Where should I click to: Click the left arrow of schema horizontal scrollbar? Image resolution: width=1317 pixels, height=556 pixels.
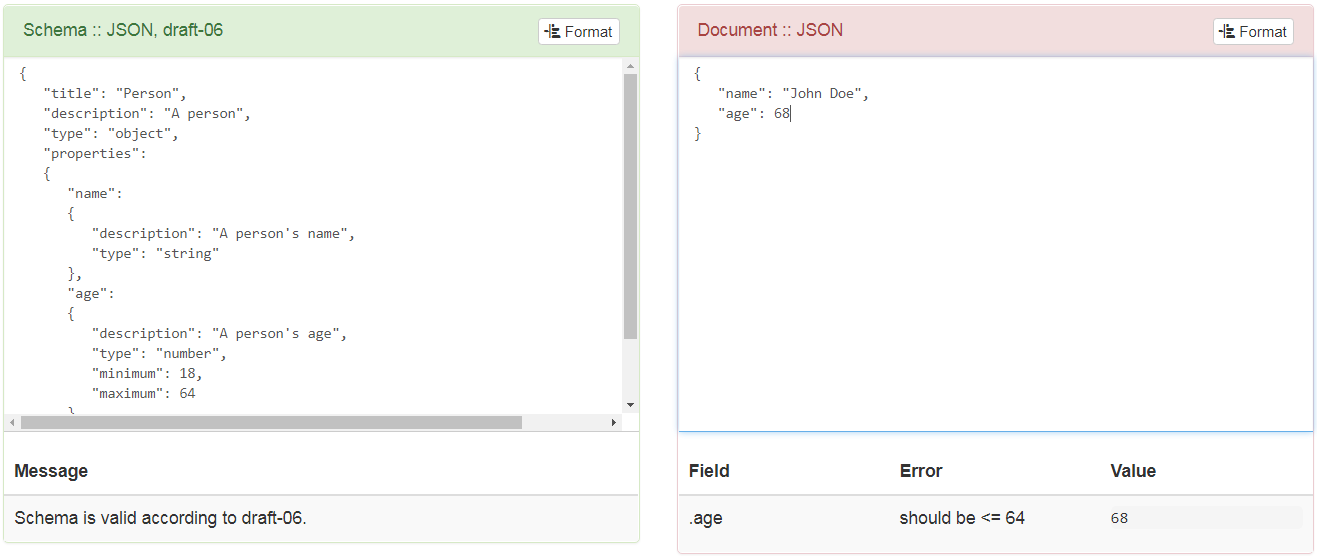click(12, 423)
